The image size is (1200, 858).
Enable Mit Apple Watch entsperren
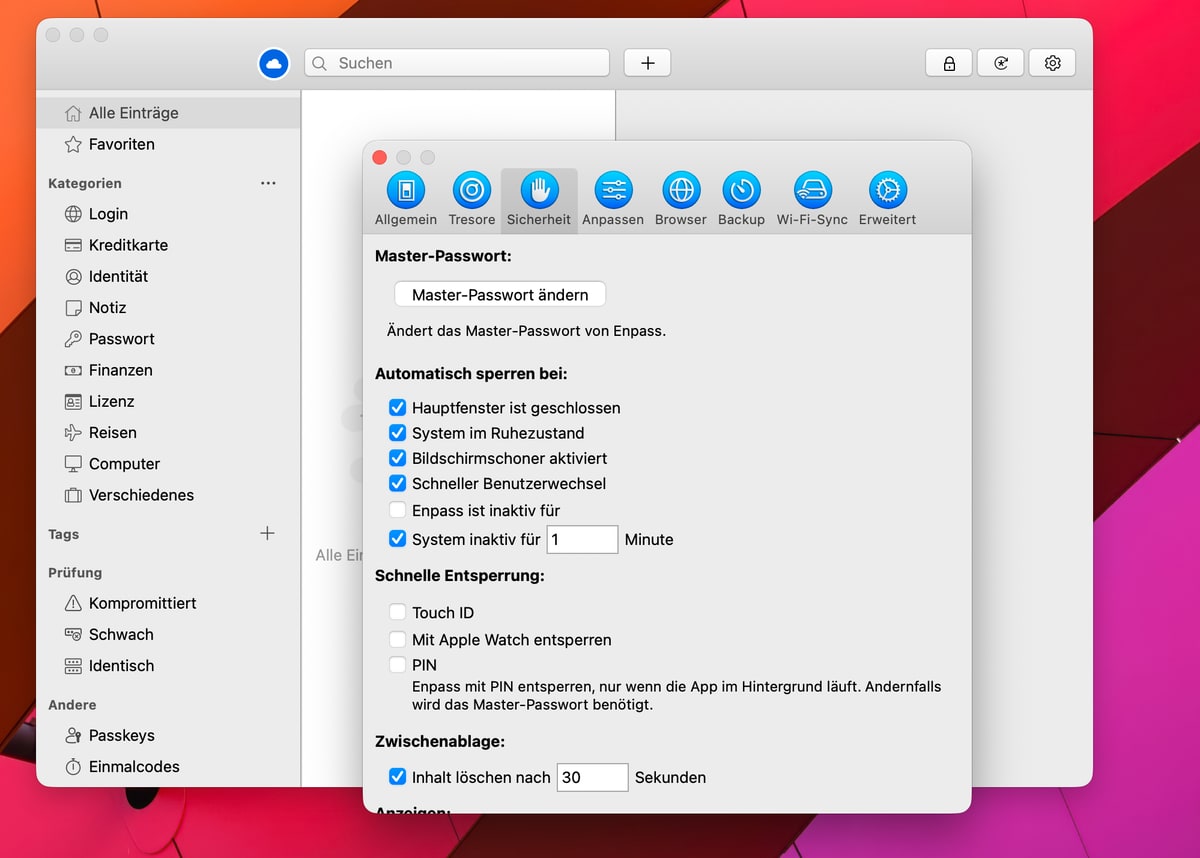[x=398, y=639]
